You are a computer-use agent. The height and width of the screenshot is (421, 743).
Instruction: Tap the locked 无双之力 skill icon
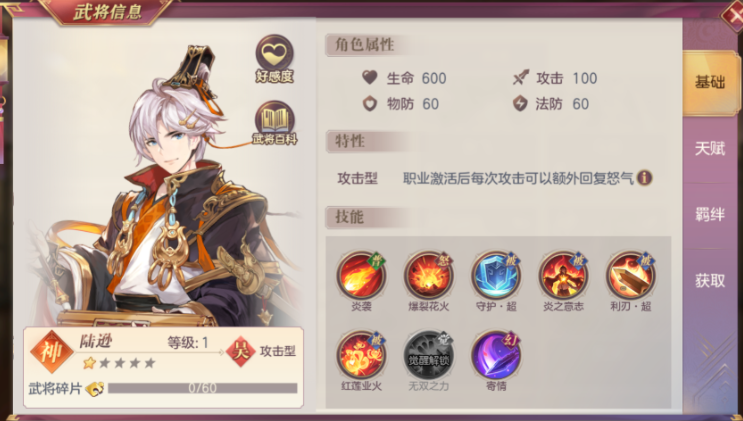[429, 355]
